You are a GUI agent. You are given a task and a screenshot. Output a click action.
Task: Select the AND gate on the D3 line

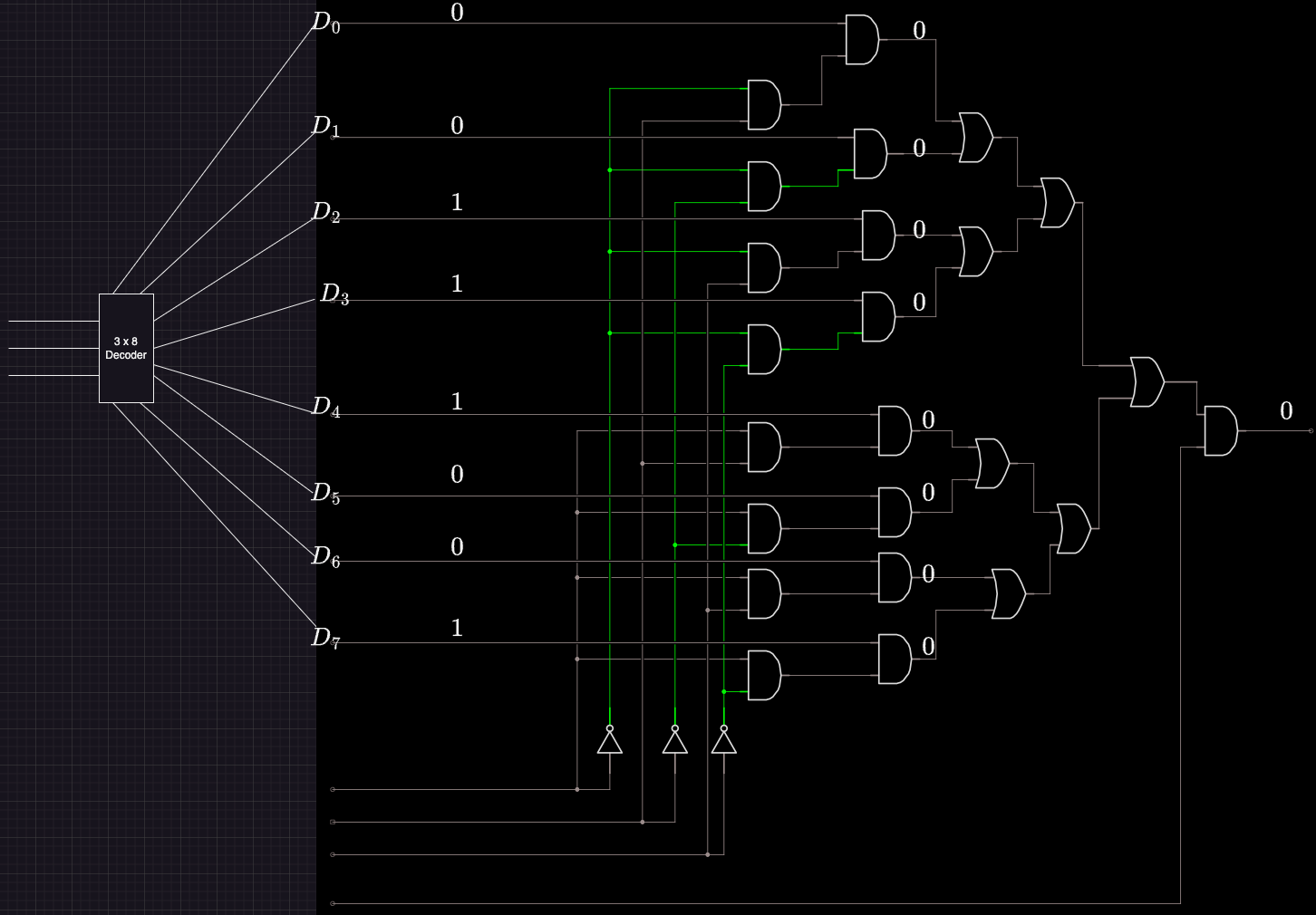point(878,317)
